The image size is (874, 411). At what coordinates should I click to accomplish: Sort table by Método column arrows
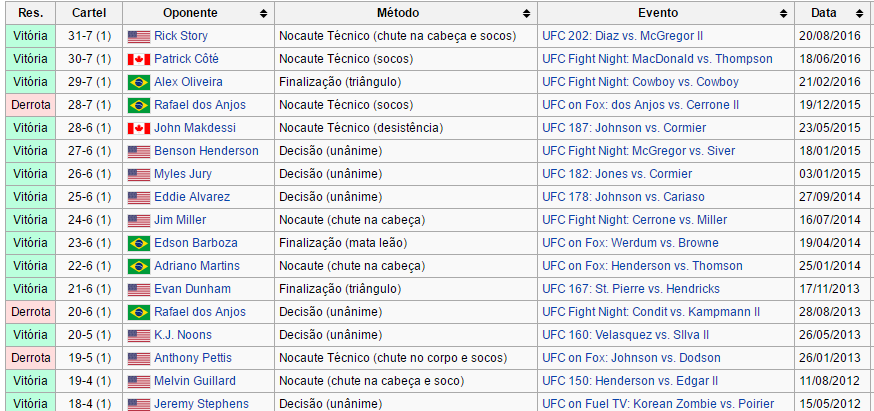(x=527, y=14)
